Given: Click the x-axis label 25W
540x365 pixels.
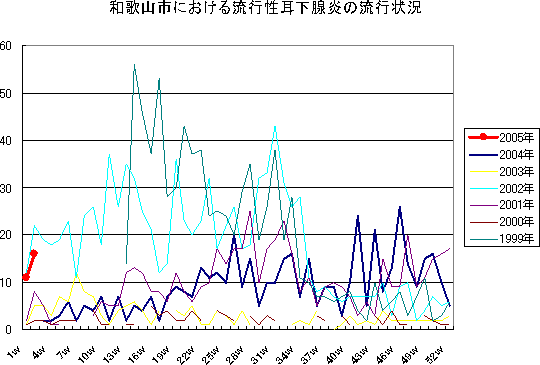Looking at the screenshot, I should (x=211, y=354).
